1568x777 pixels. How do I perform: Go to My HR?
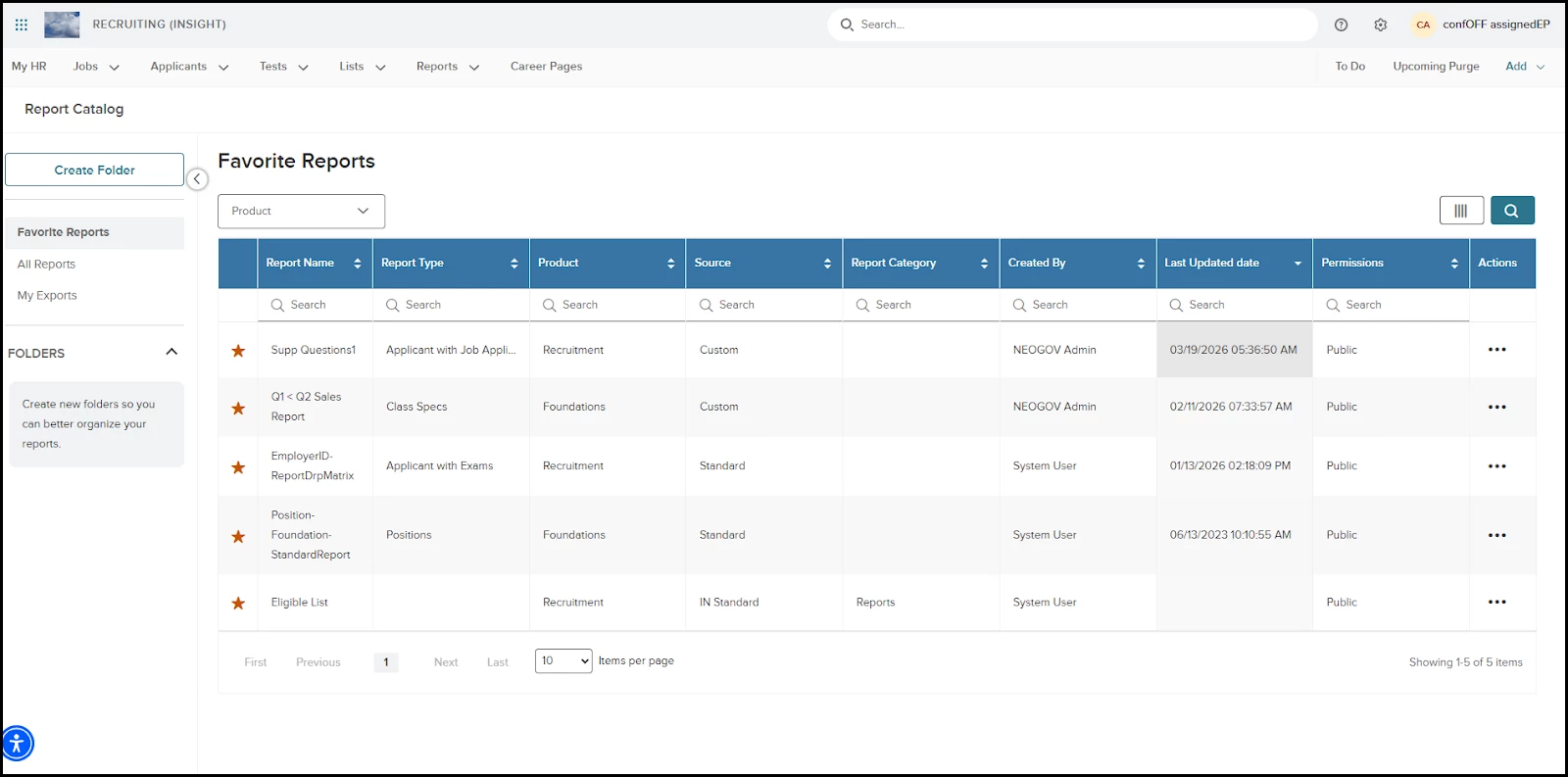tap(29, 67)
